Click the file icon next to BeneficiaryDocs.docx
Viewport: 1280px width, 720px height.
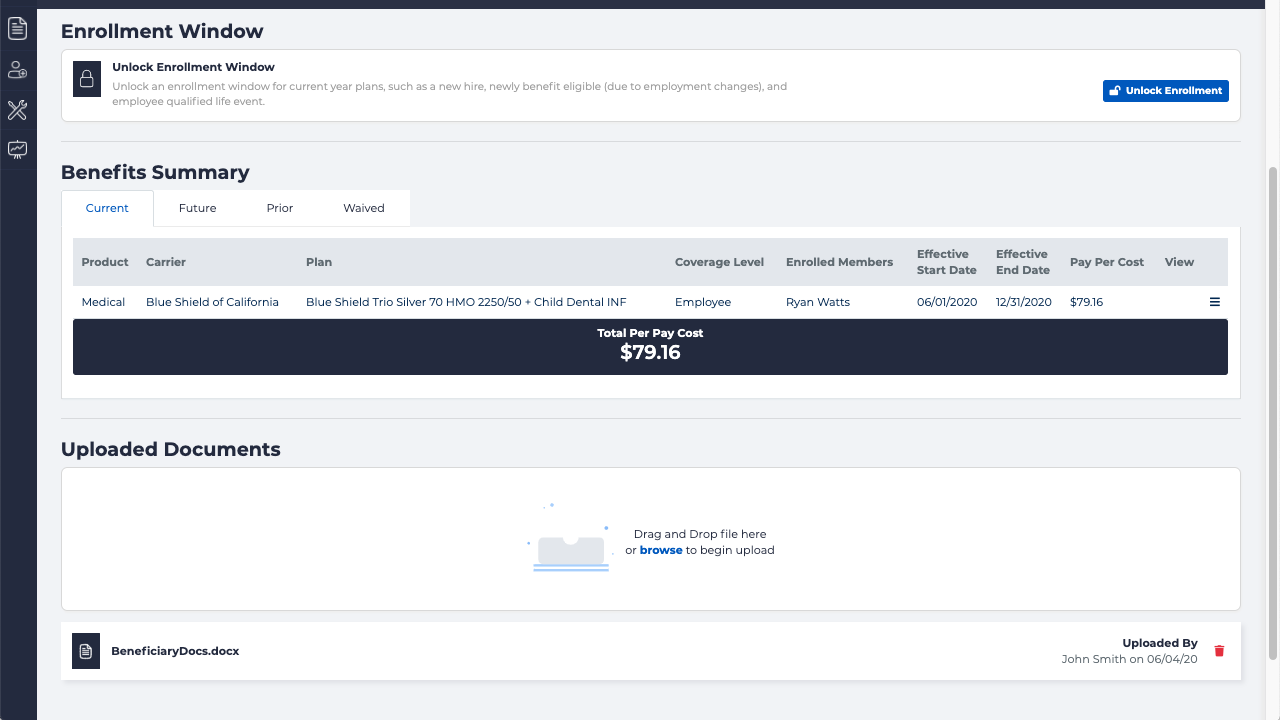[x=85, y=650]
